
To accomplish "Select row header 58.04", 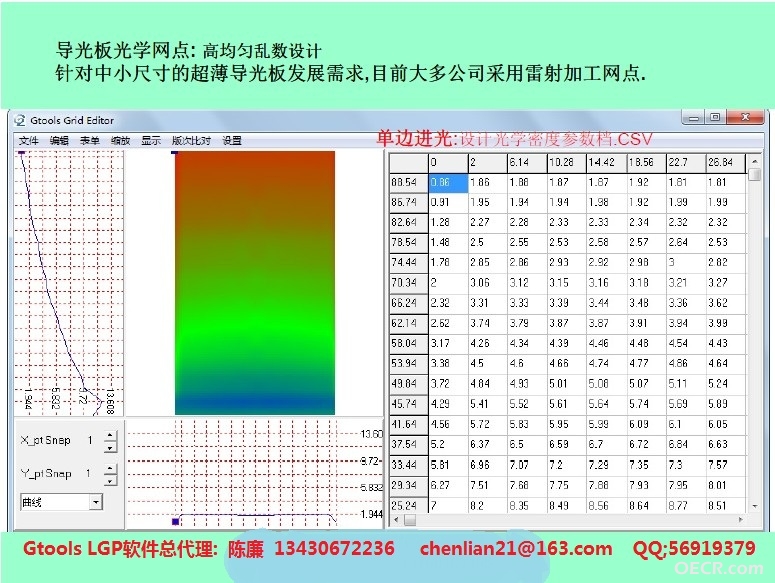I will (408, 343).
